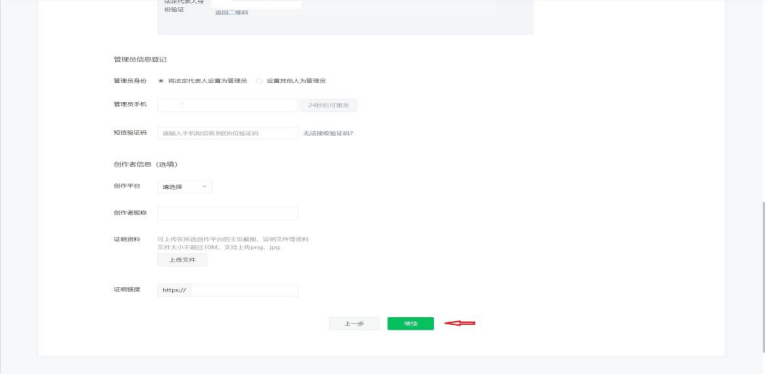Select the set-another-person-as-administrator radio option
The height and width of the screenshot is (375, 766).
pyautogui.click(x=259, y=81)
